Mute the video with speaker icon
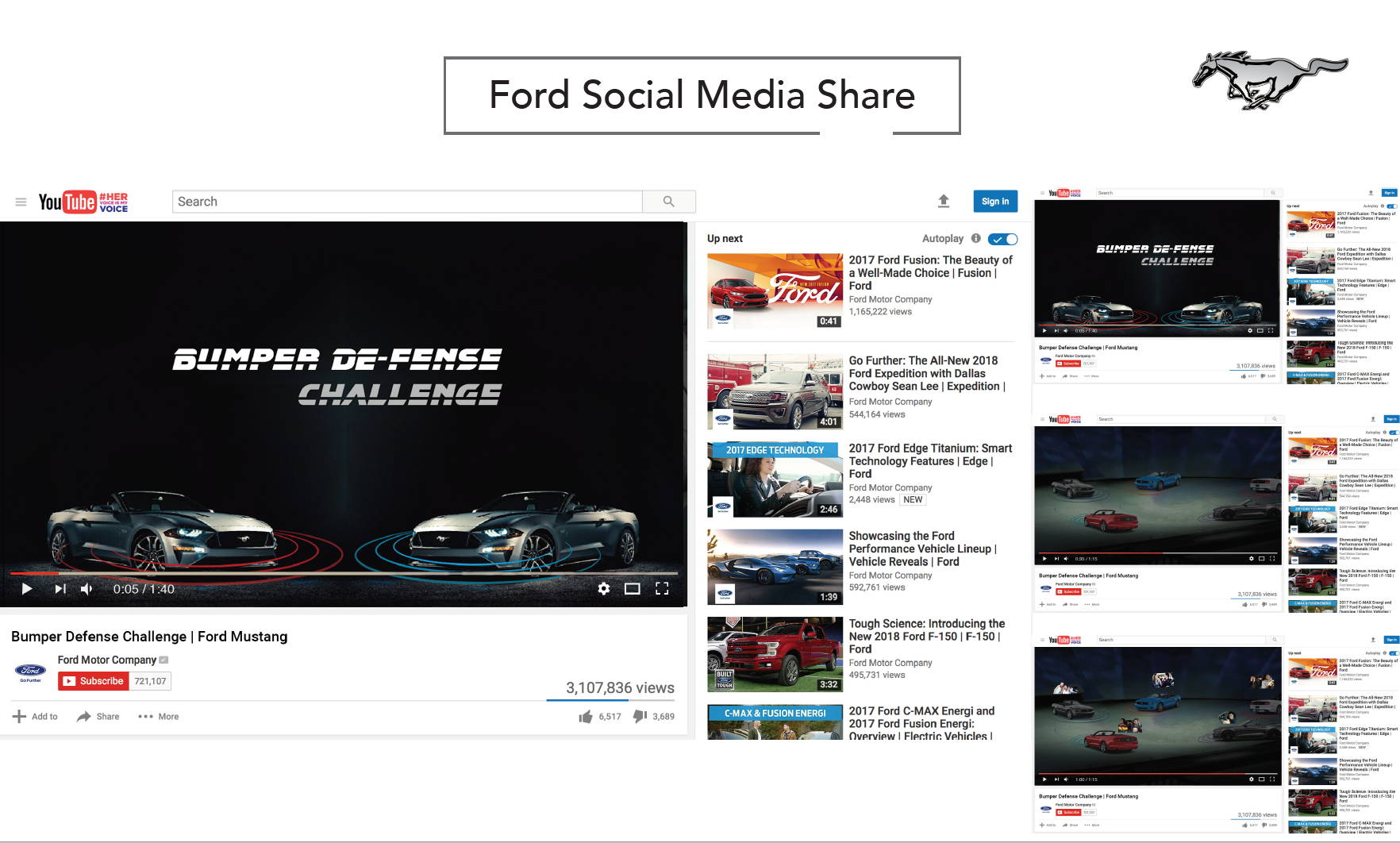1400x843 pixels. (87, 589)
